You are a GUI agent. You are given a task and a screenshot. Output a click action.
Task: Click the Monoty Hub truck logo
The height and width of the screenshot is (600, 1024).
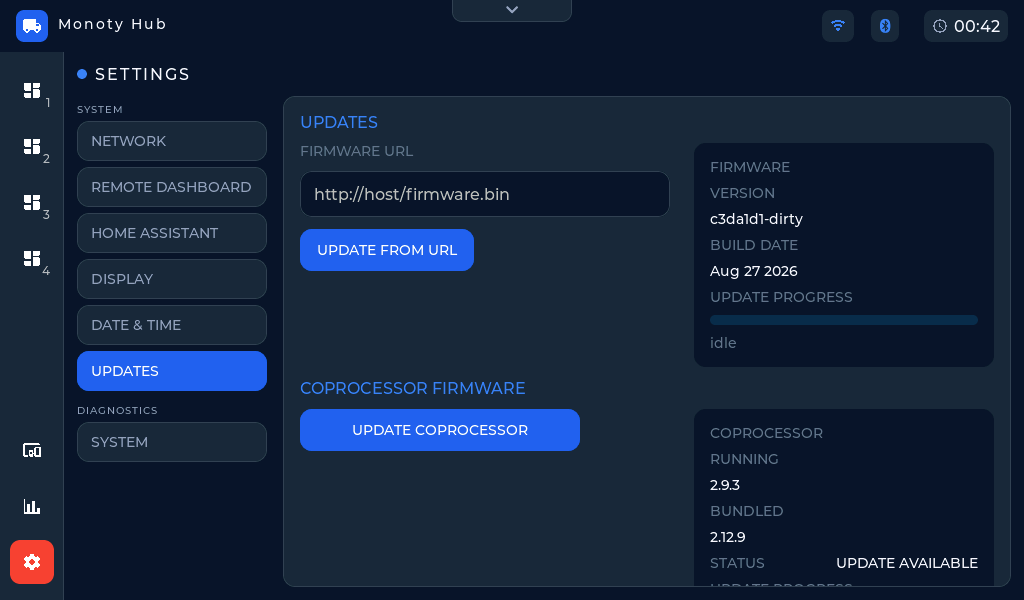(x=32, y=26)
